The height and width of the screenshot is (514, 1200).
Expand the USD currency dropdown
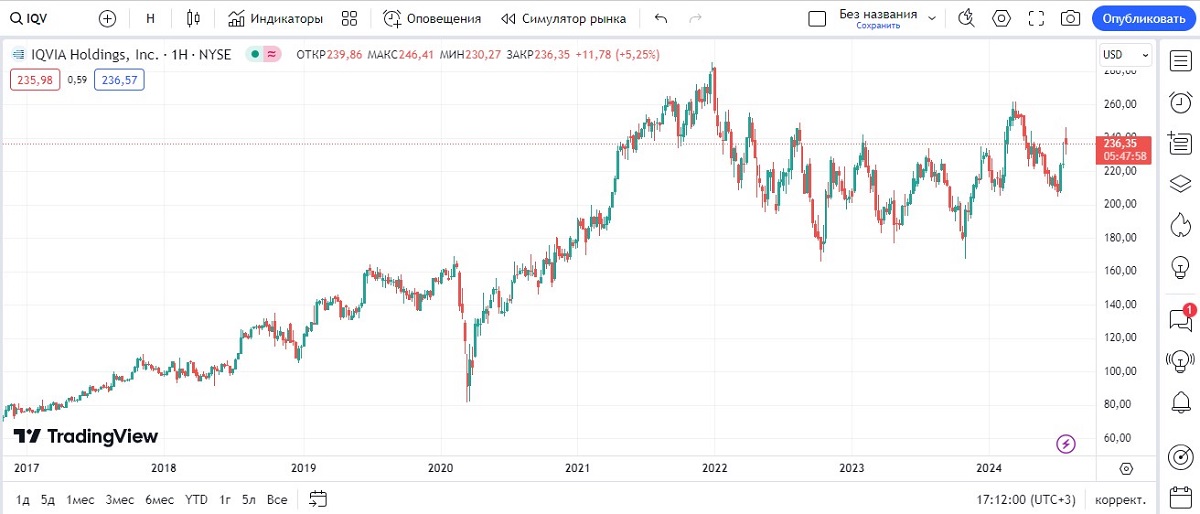pyautogui.click(x=1125, y=54)
